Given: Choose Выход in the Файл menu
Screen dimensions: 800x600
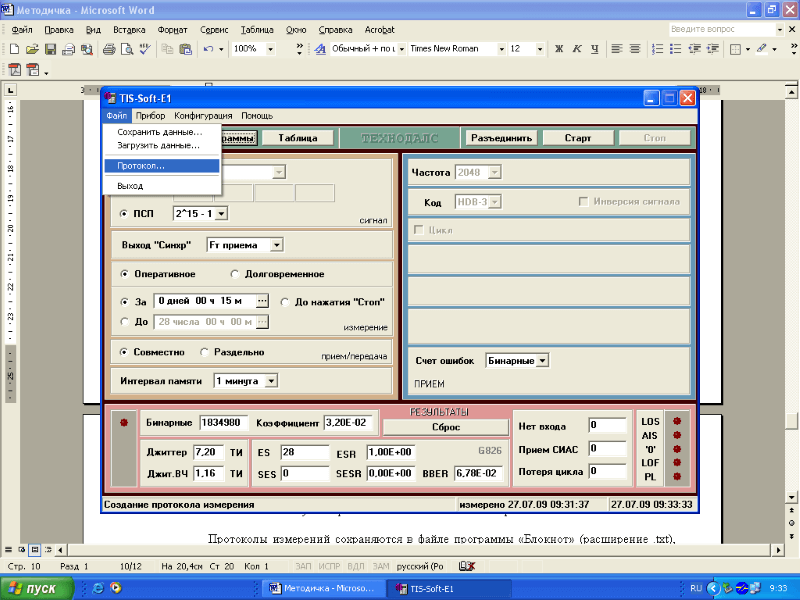Looking at the screenshot, I should (x=162, y=186).
